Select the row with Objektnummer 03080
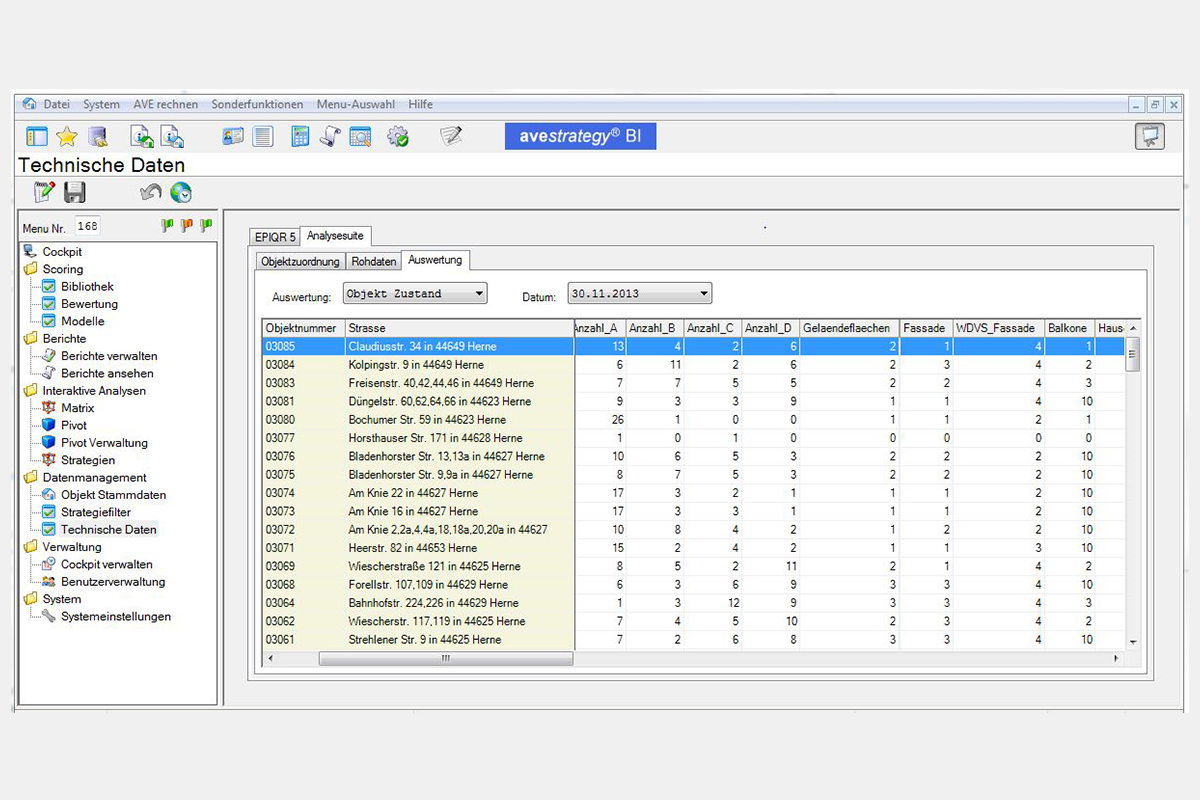Viewport: 1200px width, 800px height. [x=694, y=420]
